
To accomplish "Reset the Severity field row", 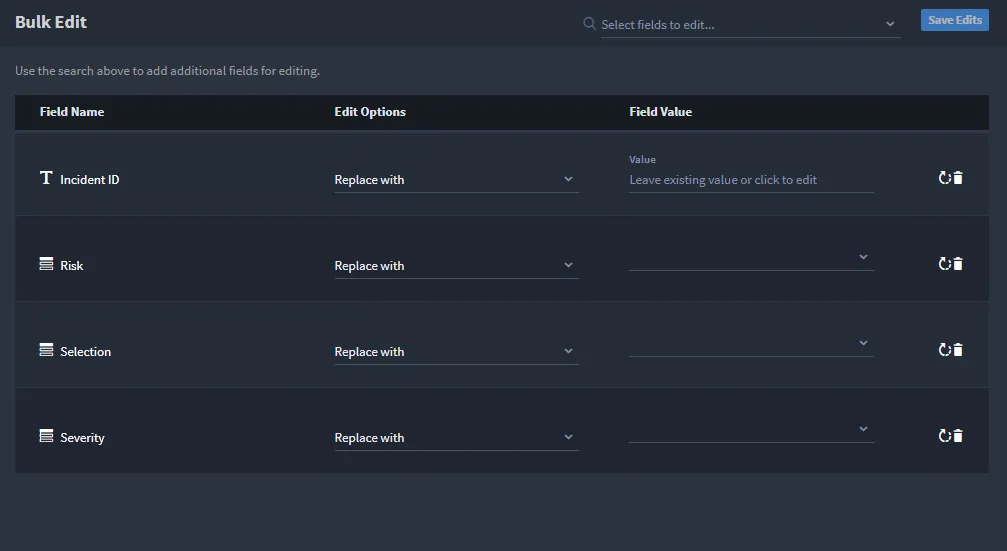I will click(944, 436).
